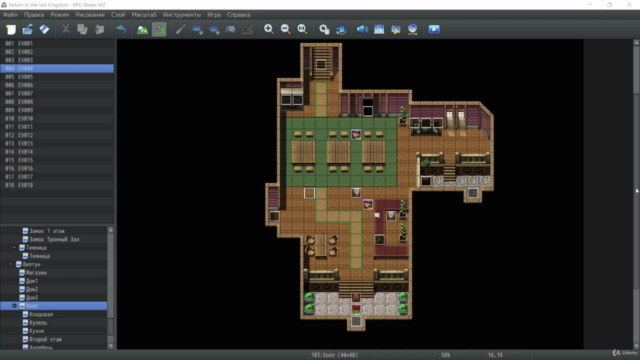
Task: Switch to Map editing mode icon
Action: pyautogui.click(x=142, y=29)
